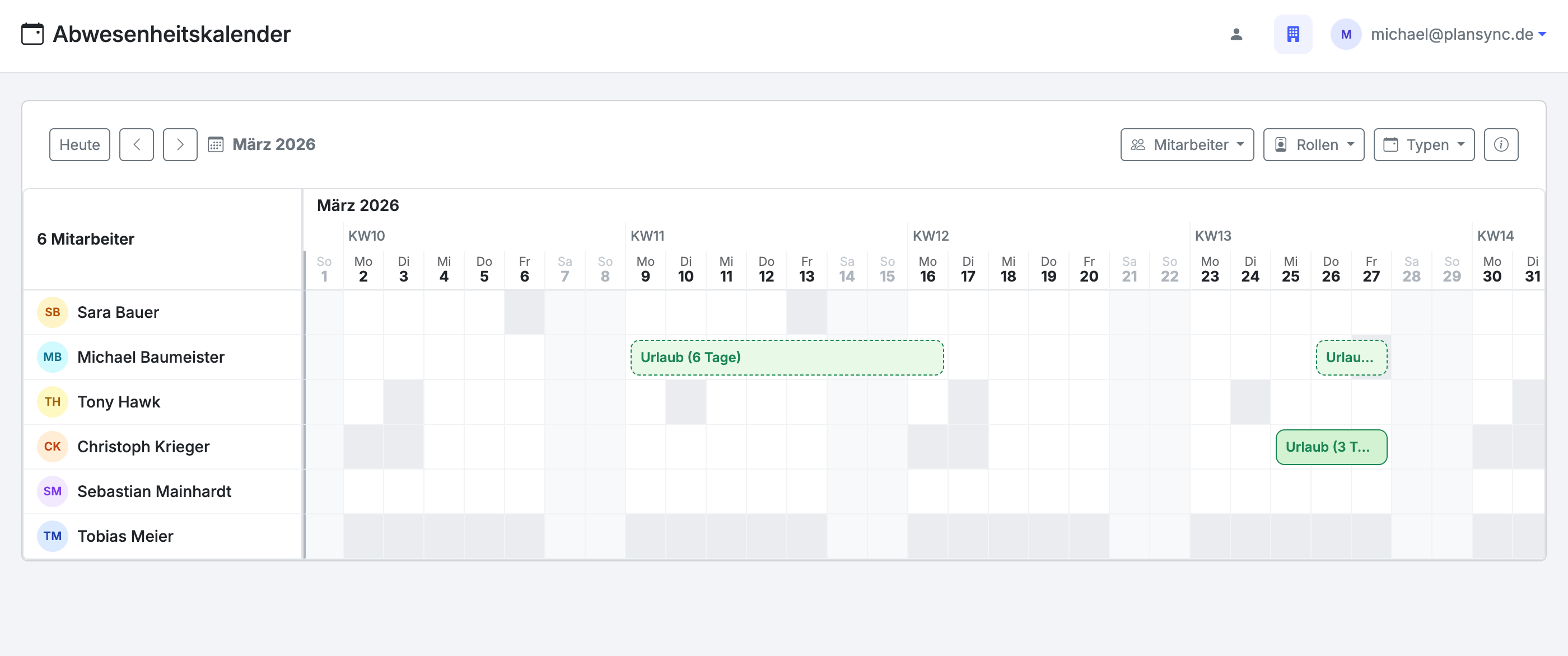
Task: Click the info circle icon button
Action: click(x=1500, y=145)
